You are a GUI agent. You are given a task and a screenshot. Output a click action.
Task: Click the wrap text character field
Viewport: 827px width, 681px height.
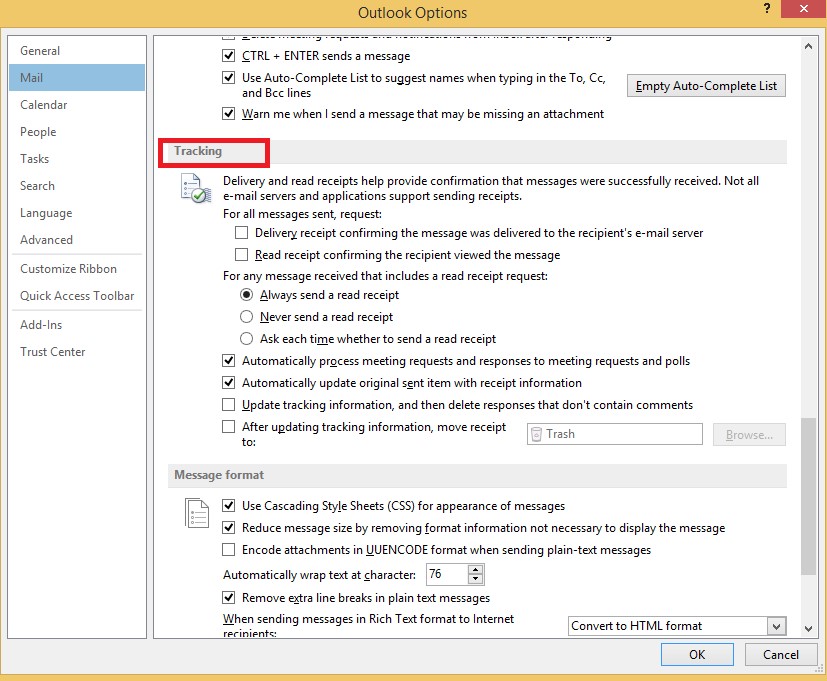click(447, 574)
